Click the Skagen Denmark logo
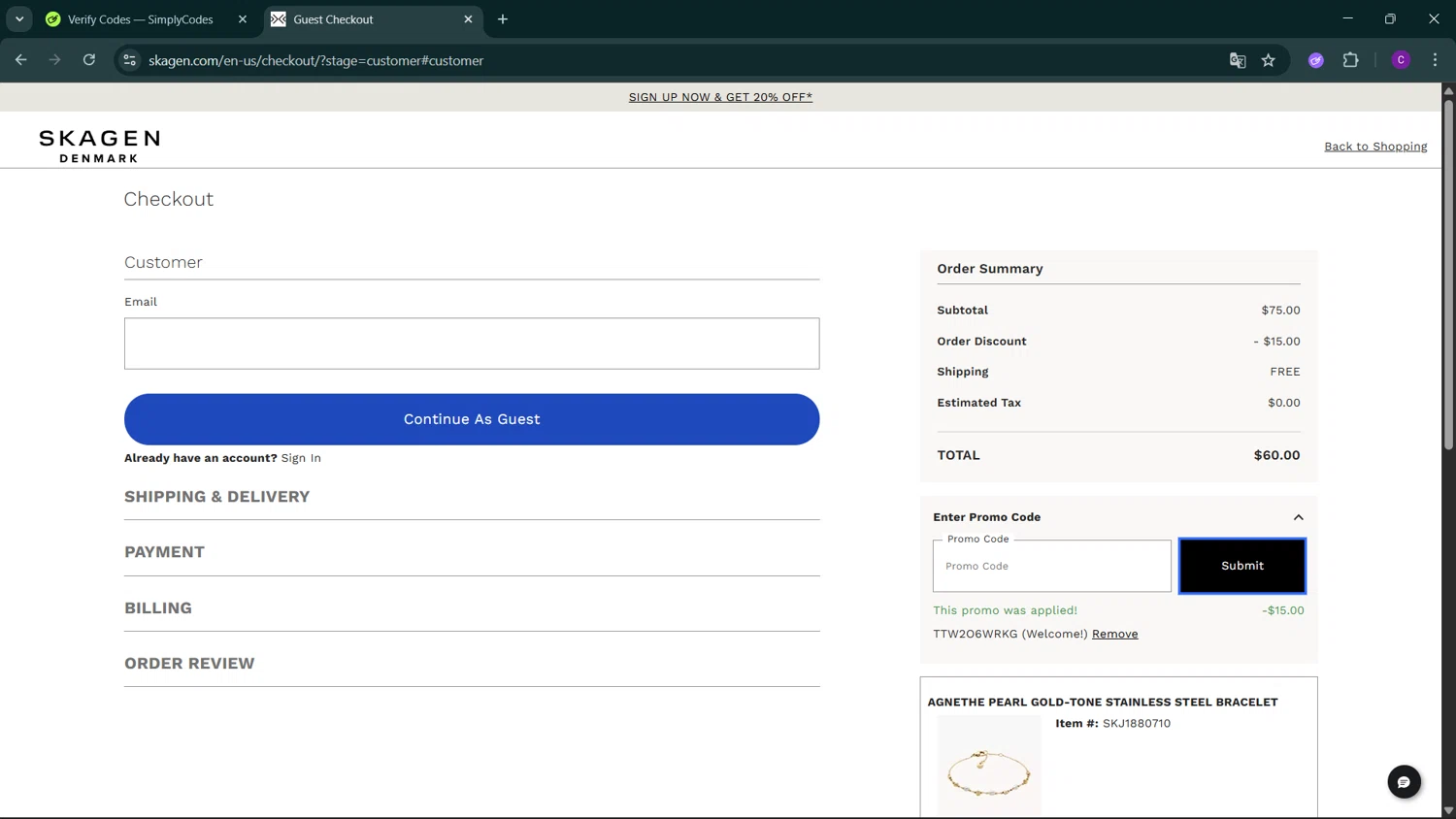Viewport: 1456px width, 819px height. 99,146
